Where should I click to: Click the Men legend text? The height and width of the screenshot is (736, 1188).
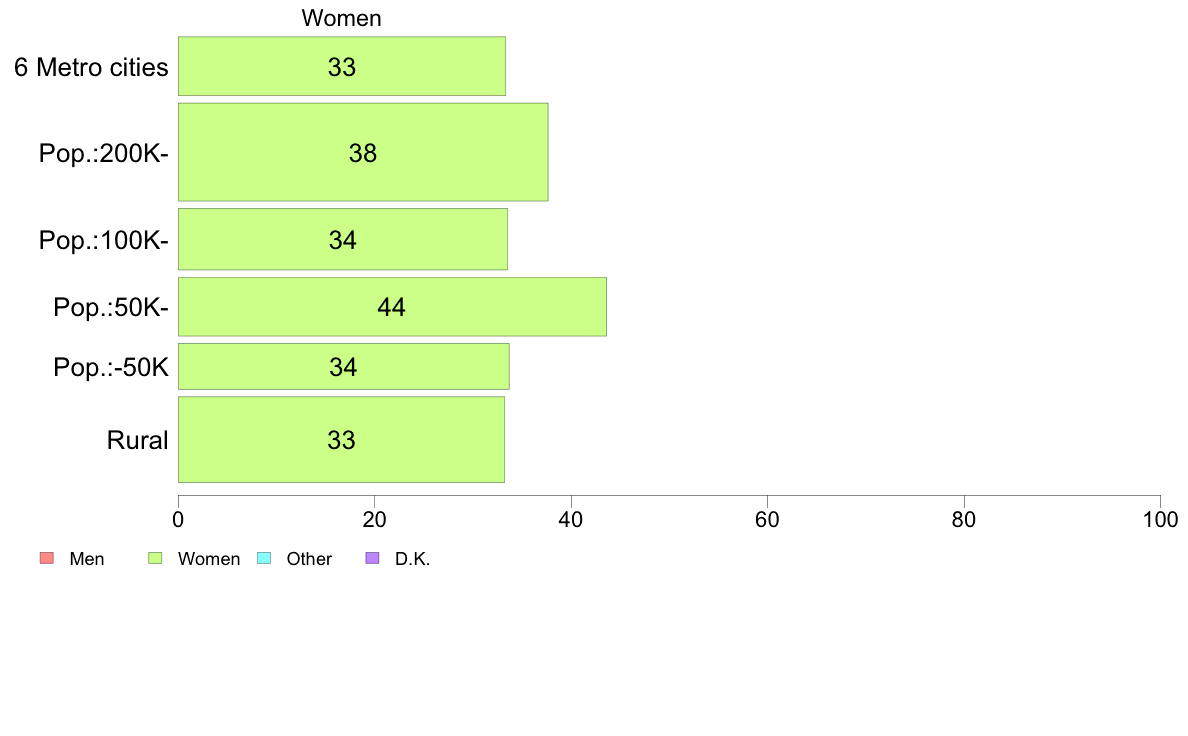(x=86, y=559)
